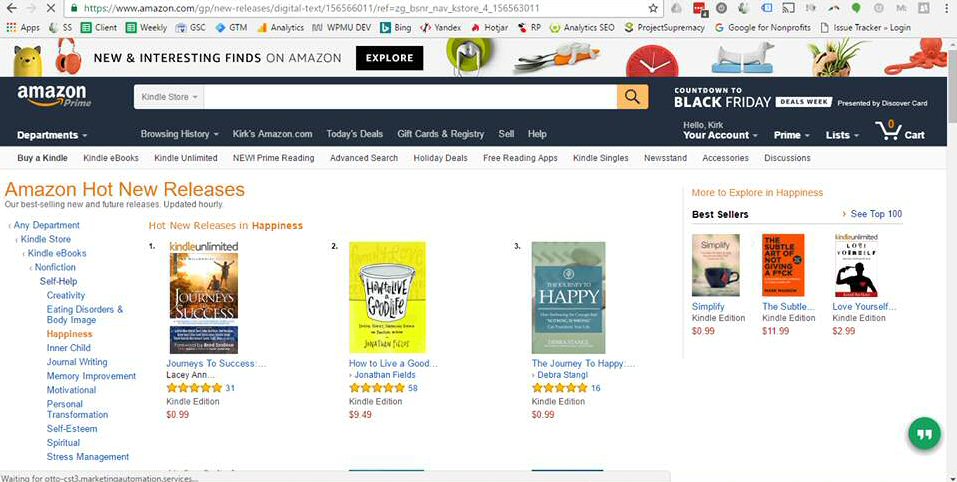The height and width of the screenshot is (482, 957).
Task: Open the WPMU DEV bookmark
Action: pos(341,27)
